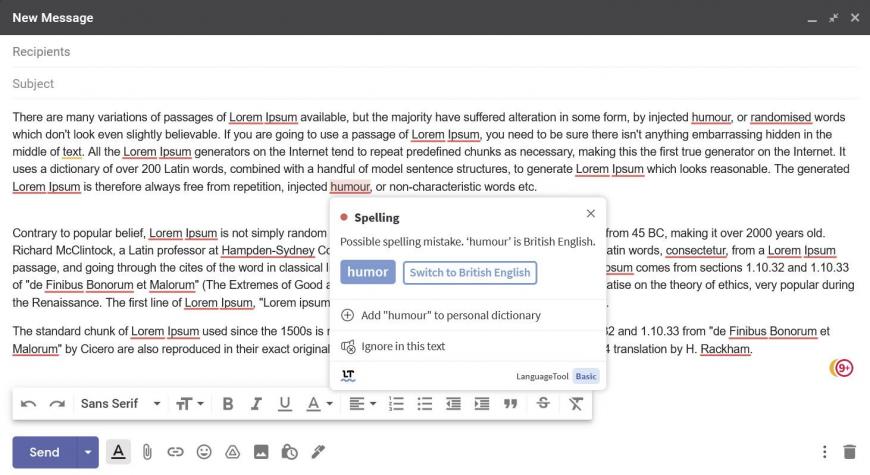Toggle italic formatting

[x=256, y=404]
